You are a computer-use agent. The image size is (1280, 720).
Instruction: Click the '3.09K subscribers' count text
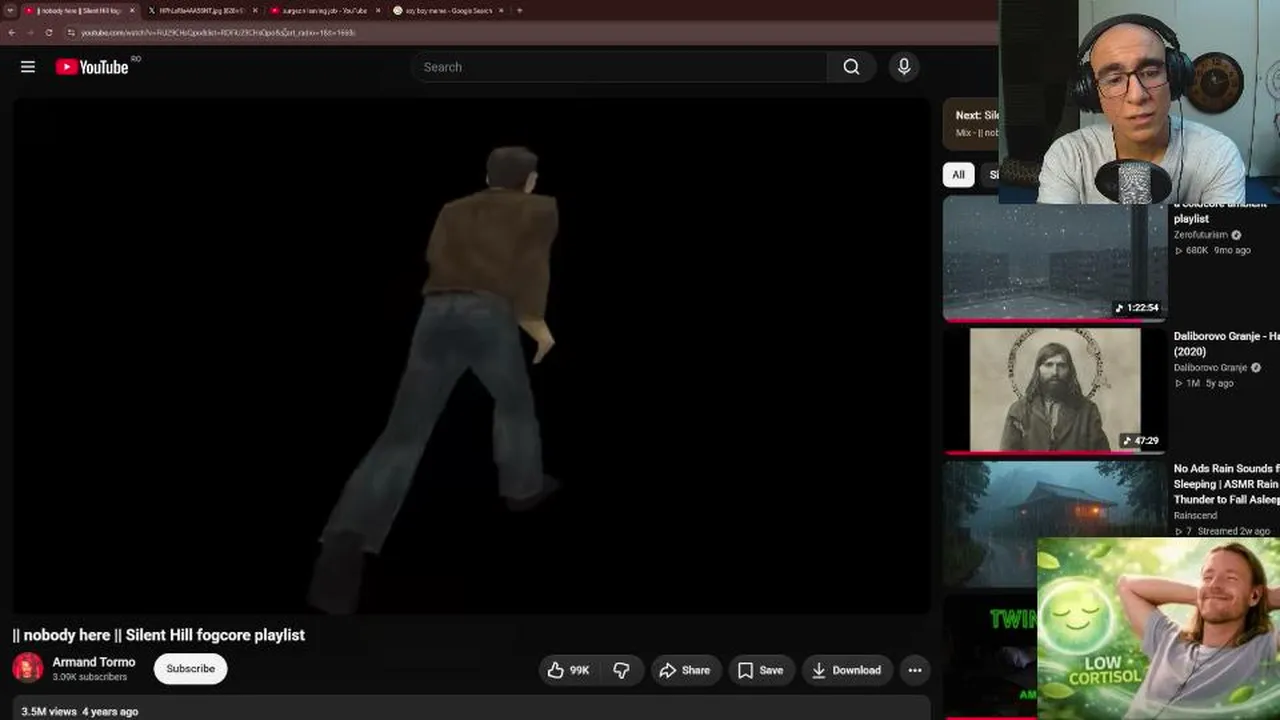pos(90,677)
